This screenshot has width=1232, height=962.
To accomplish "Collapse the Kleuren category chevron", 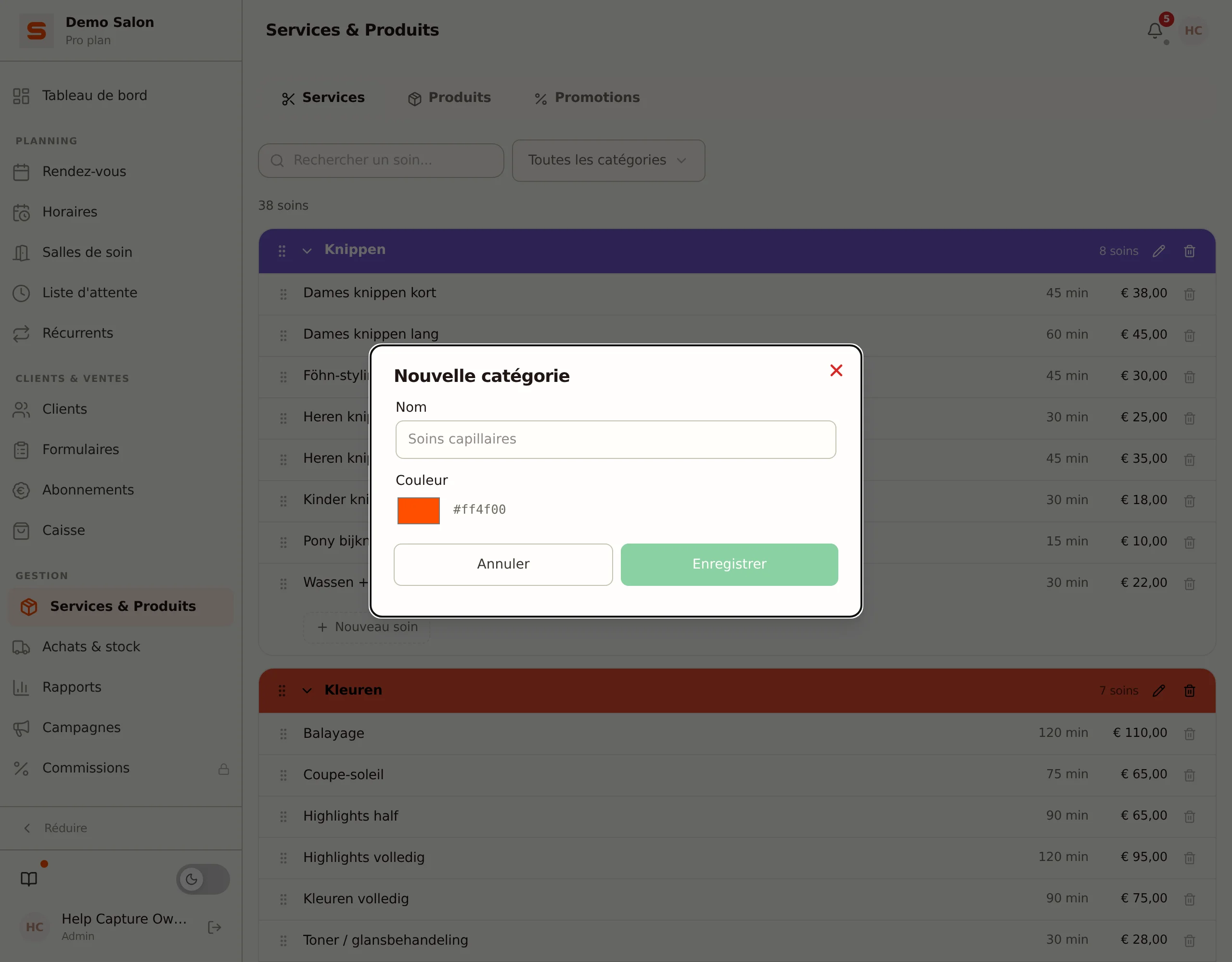I will point(307,691).
